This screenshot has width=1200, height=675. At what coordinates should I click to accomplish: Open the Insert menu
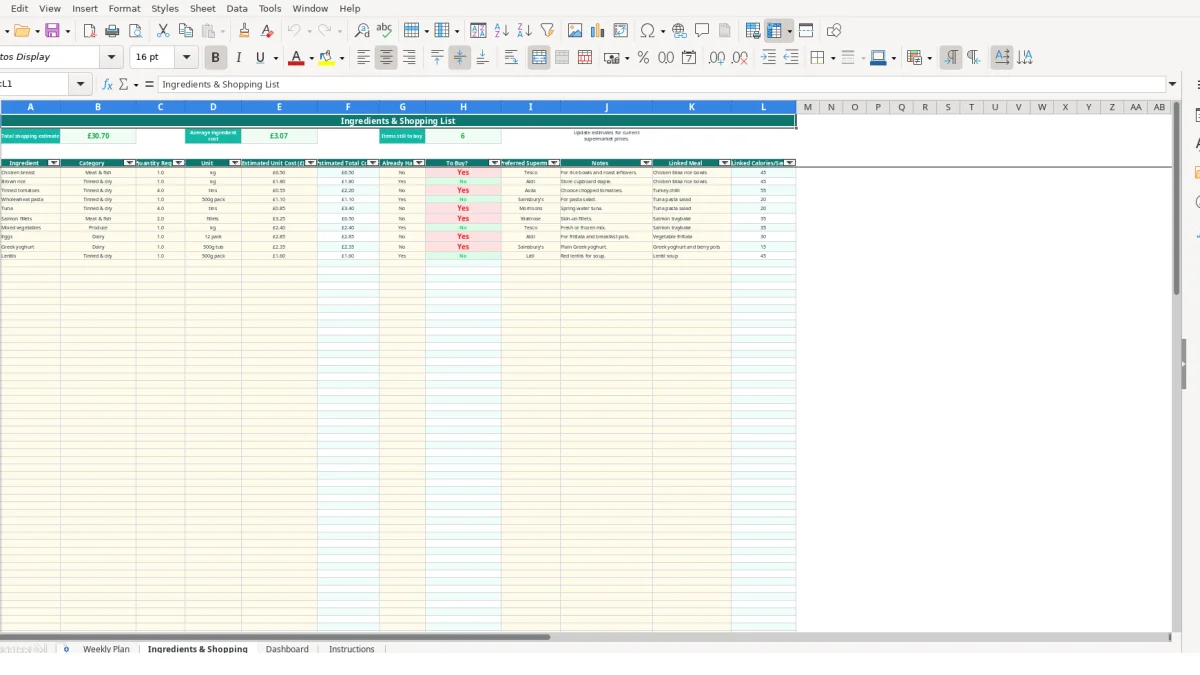(x=85, y=8)
